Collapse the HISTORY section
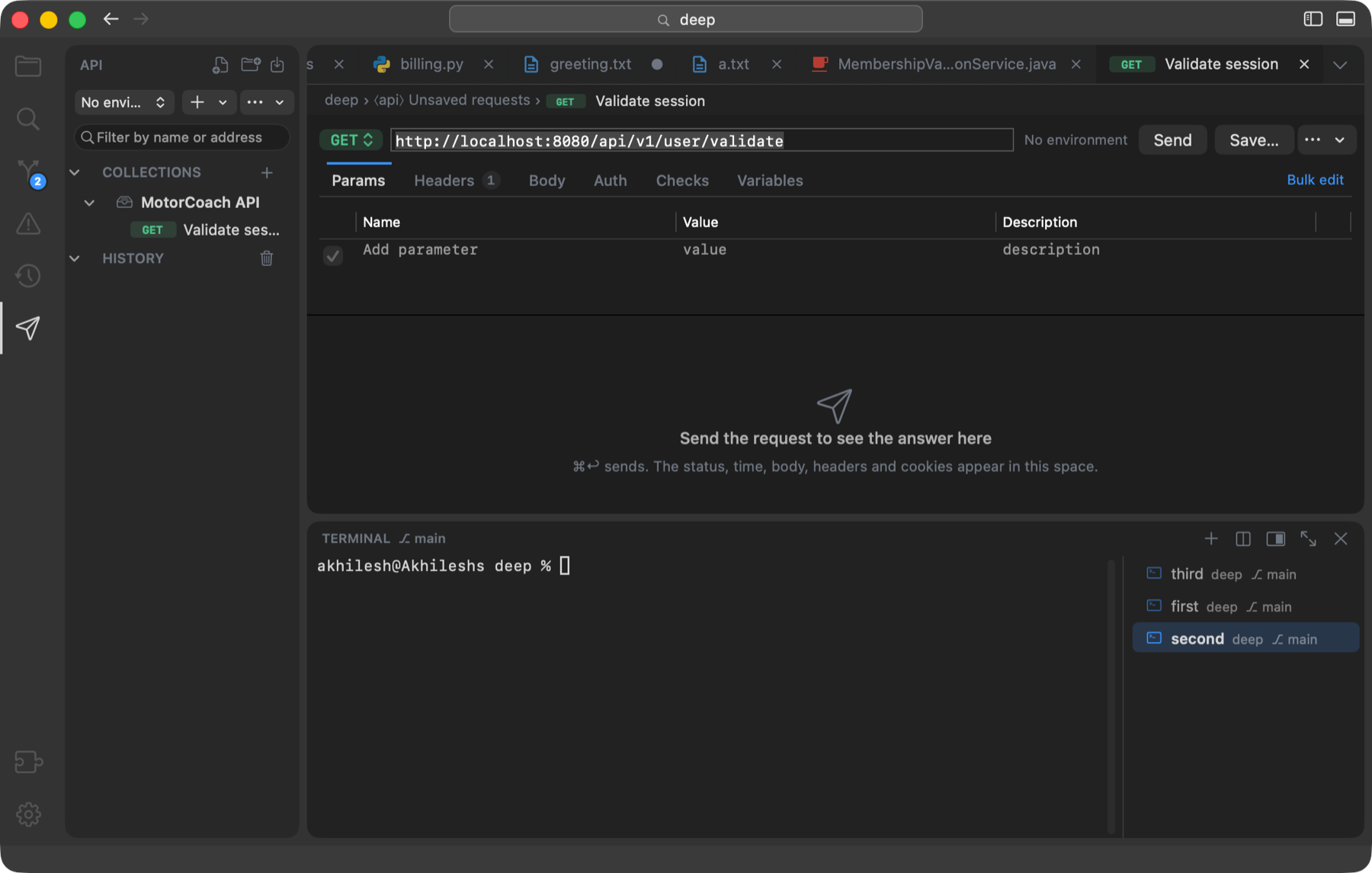The height and width of the screenshot is (873, 1372). tap(75, 258)
